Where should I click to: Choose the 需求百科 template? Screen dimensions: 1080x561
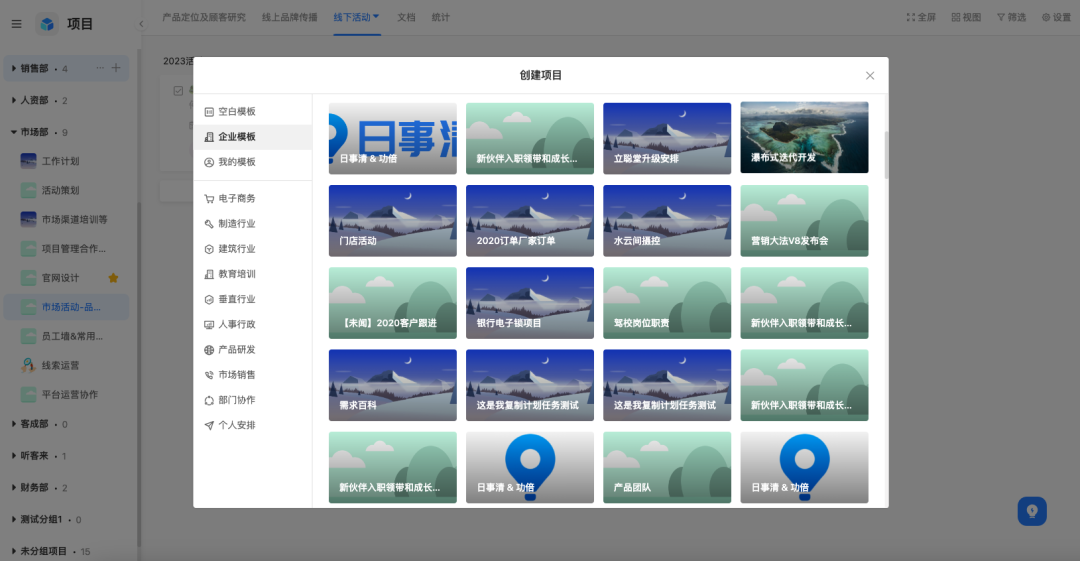[393, 385]
